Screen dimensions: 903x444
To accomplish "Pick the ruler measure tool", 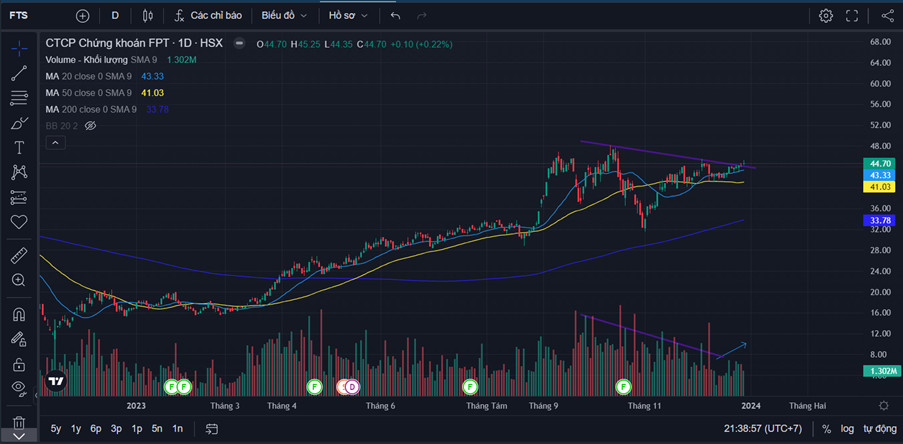I will (18, 256).
